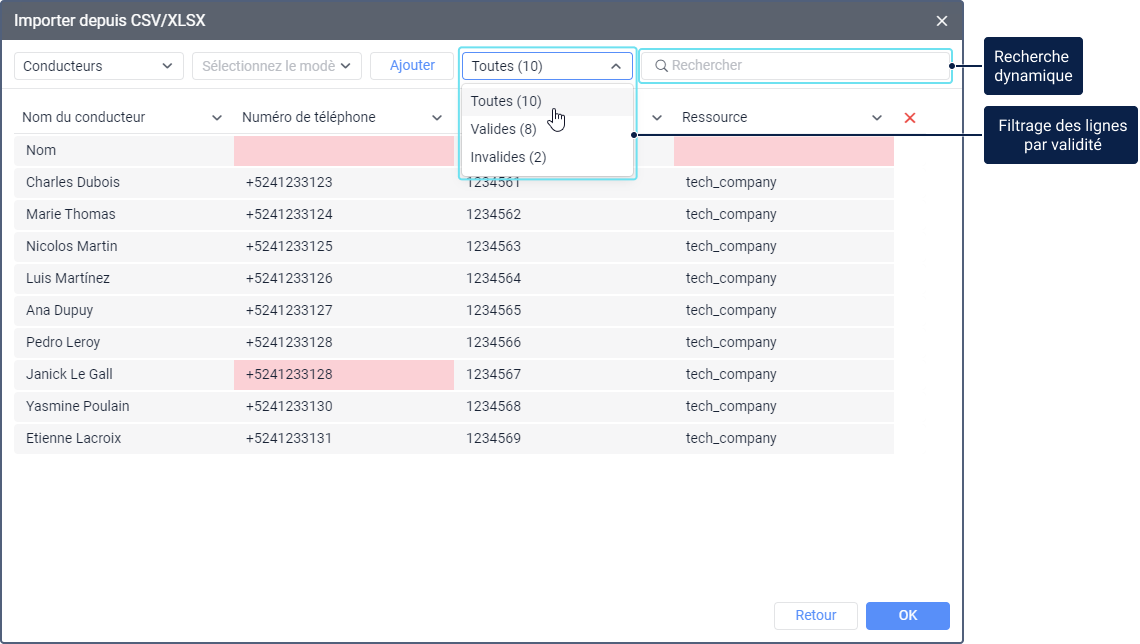Close the Importer depuis CSV/XLSX dialog
1140x644 pixels.
(x=942, y=21)
